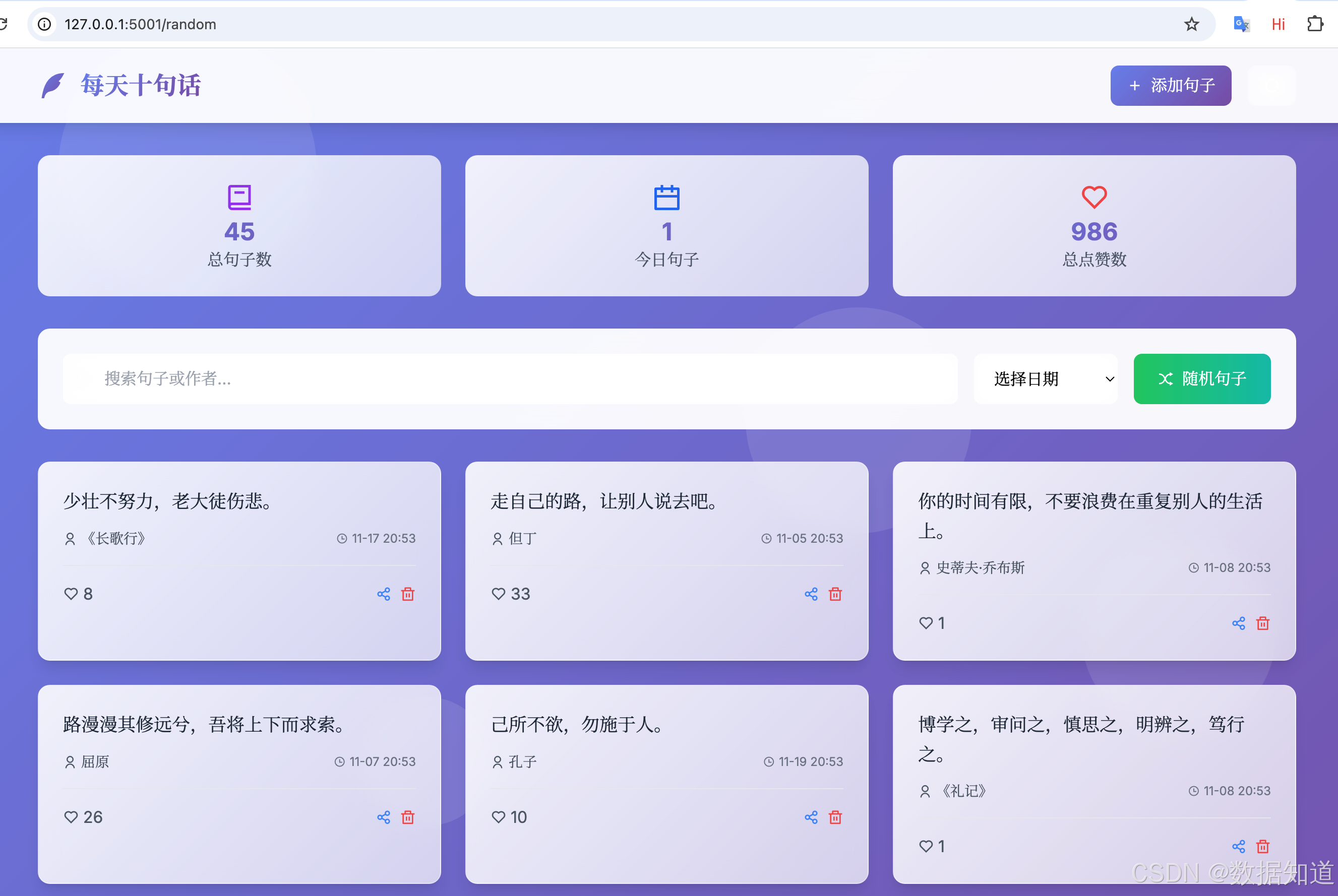The image size is (1338, 896).
Task: Delete the 《礼记》 quote card
Action: 1262,847
